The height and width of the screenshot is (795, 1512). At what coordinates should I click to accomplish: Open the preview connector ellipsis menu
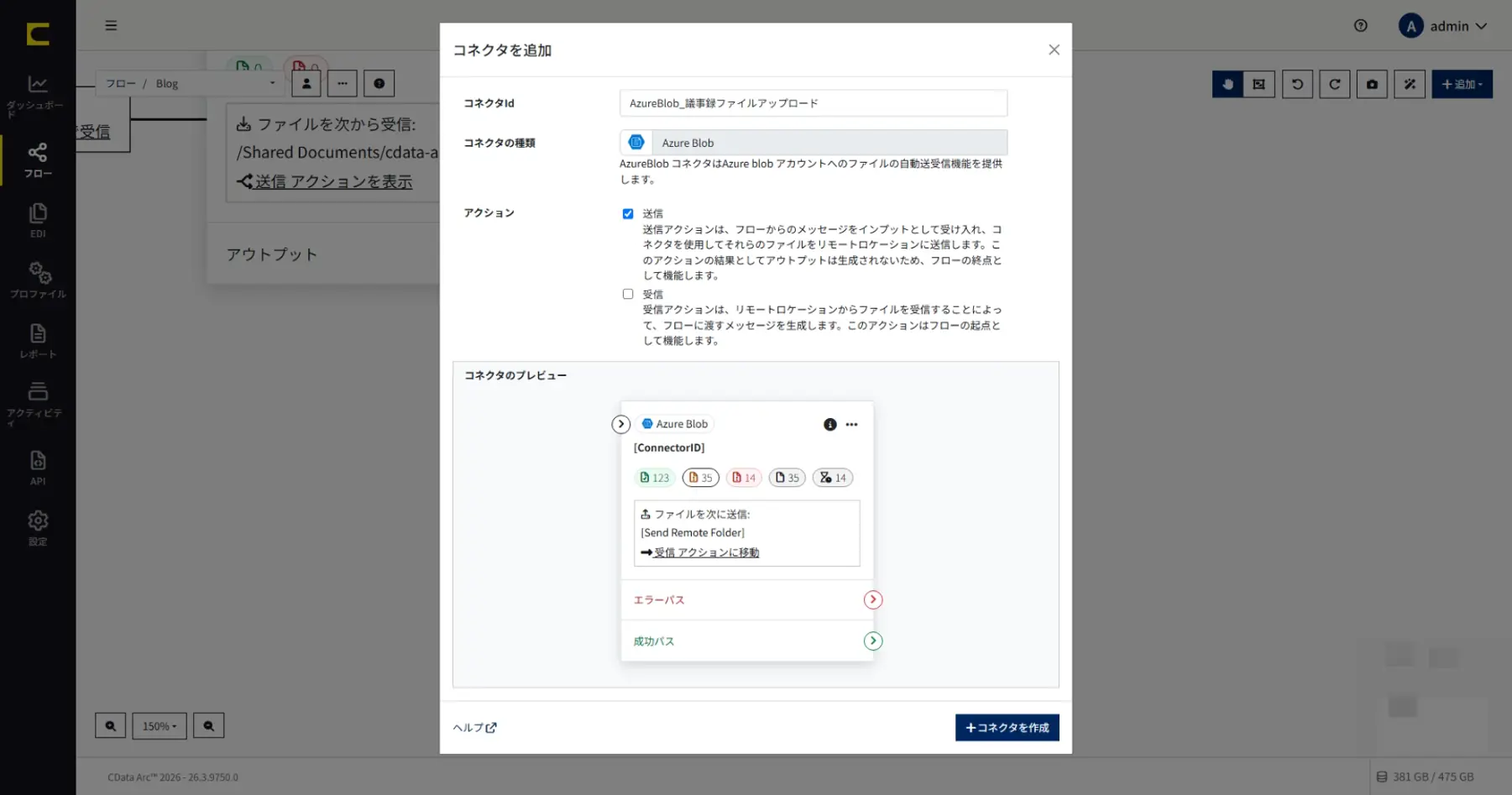pyautogui.click(x=851, y=425)
